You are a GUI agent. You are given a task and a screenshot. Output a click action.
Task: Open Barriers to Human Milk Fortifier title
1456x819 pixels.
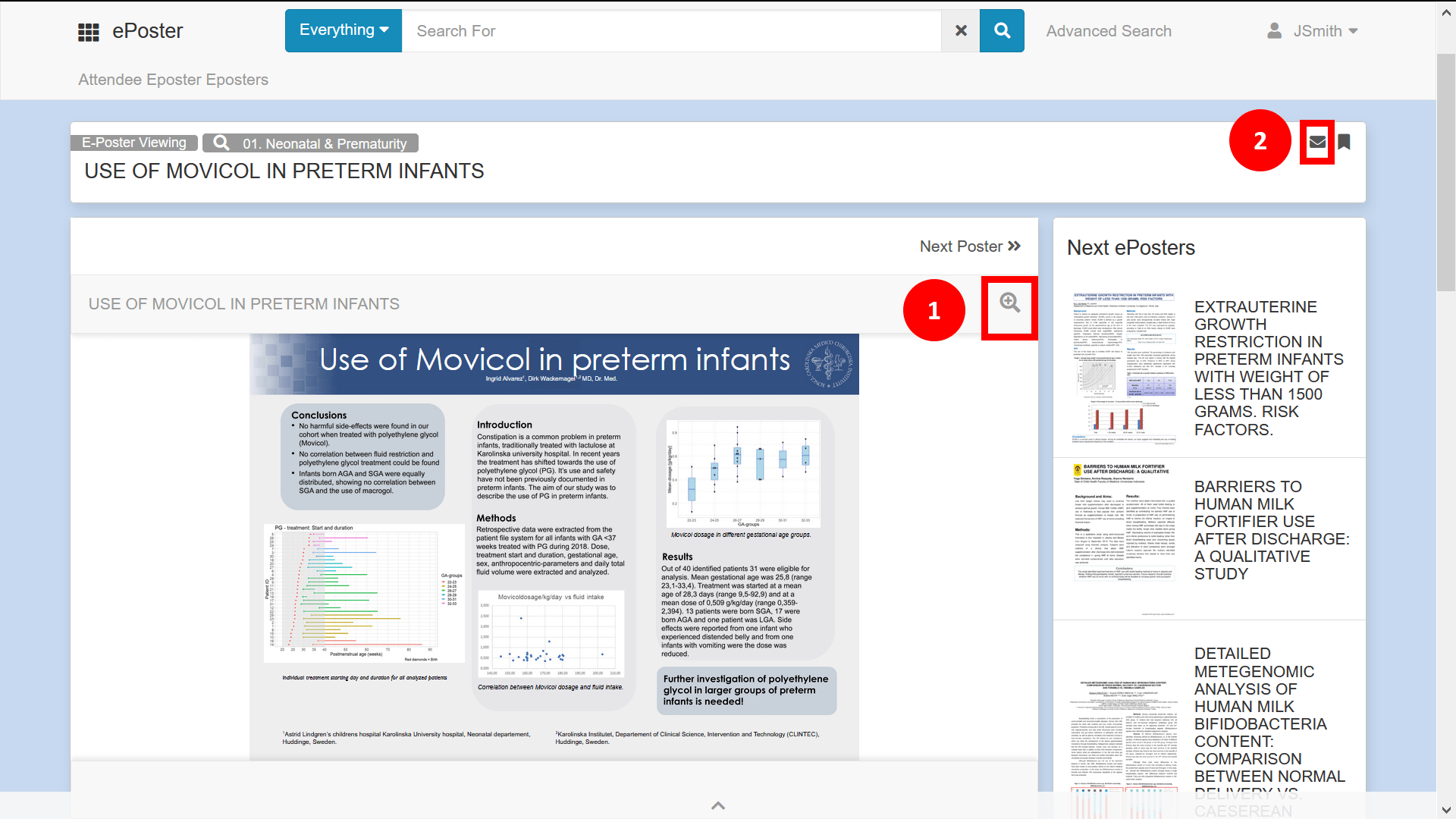pos(1272,530)
